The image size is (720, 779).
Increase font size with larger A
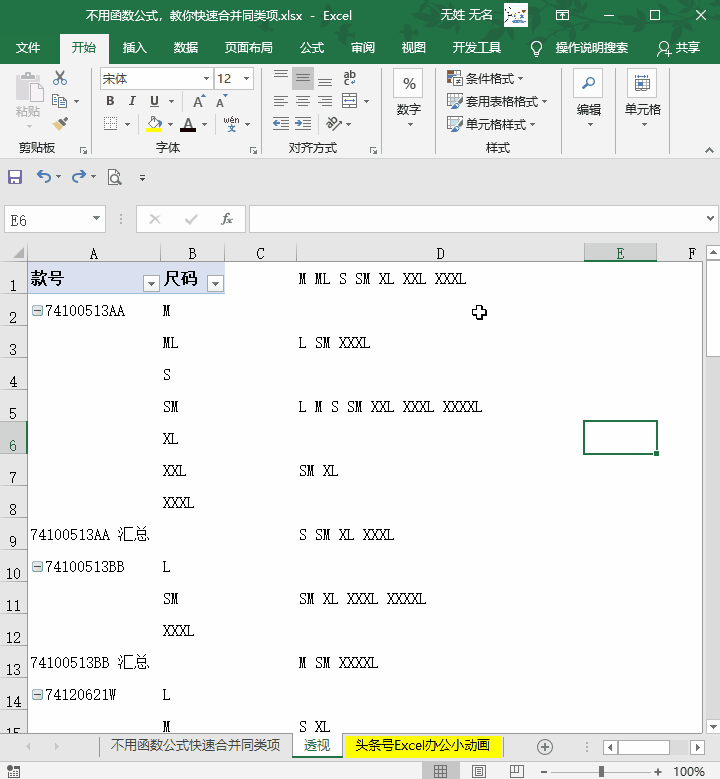coord(199,101)
